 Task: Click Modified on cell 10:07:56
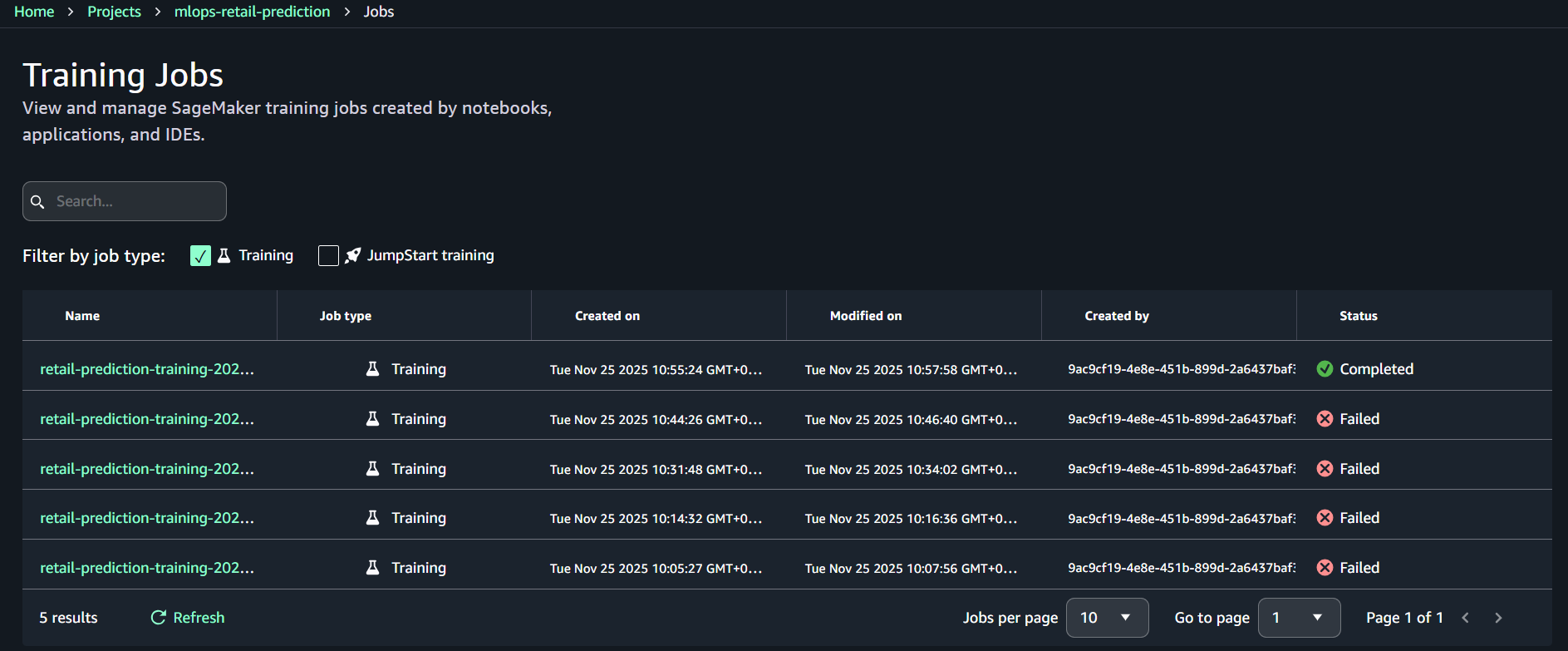click(x=911, y=569)
